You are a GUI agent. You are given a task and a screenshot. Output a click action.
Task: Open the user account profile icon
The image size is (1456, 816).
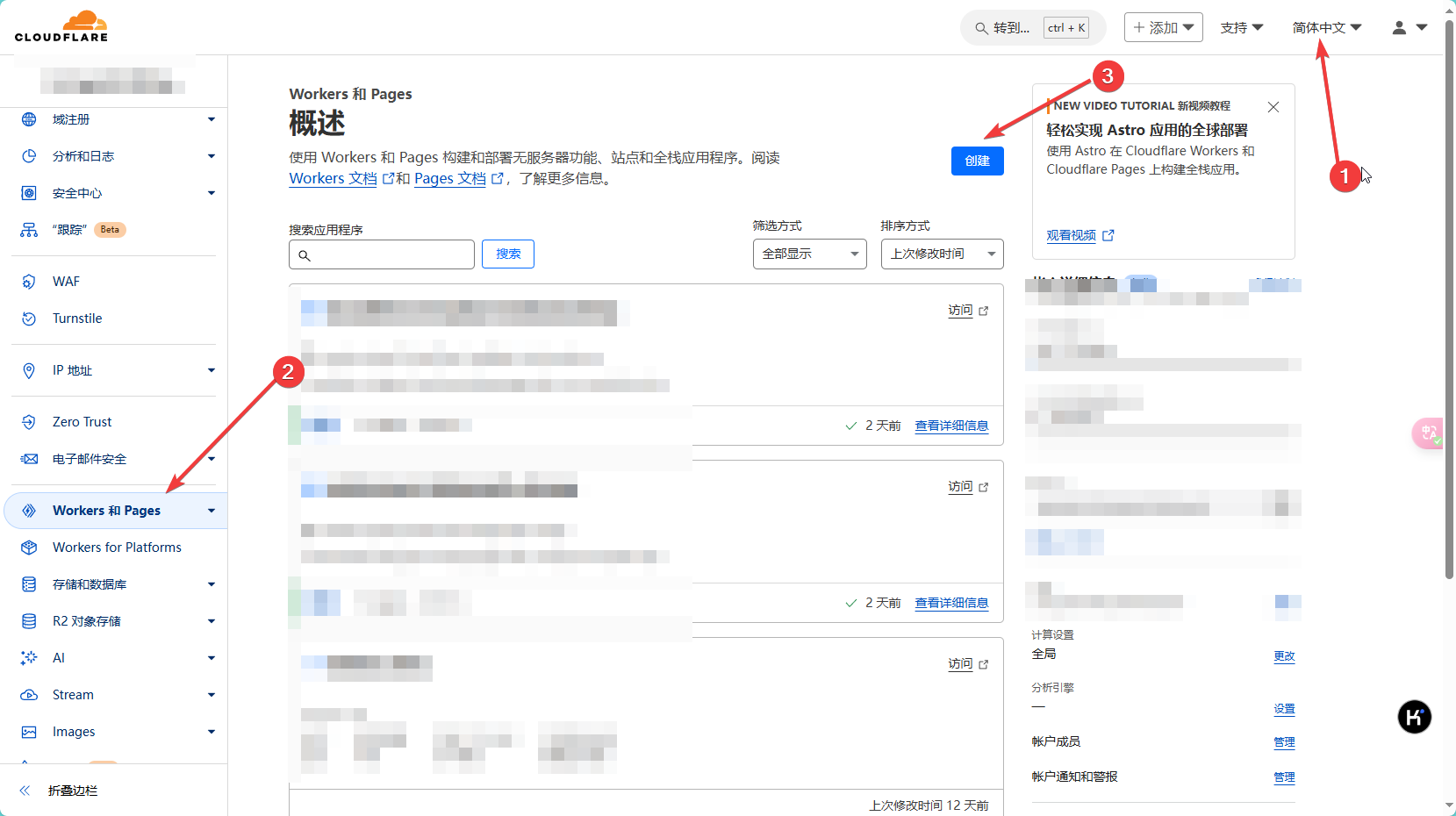point(1399,28)
